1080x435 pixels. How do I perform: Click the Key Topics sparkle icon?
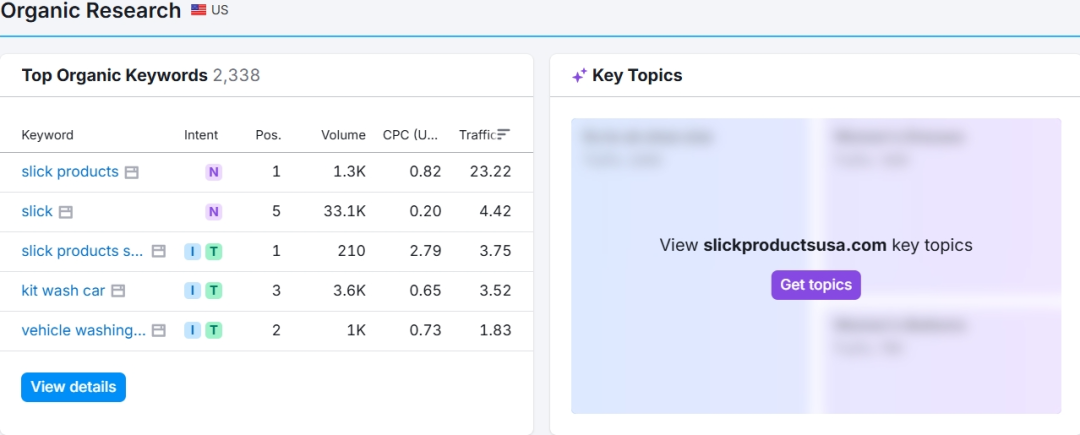point(579,76)
